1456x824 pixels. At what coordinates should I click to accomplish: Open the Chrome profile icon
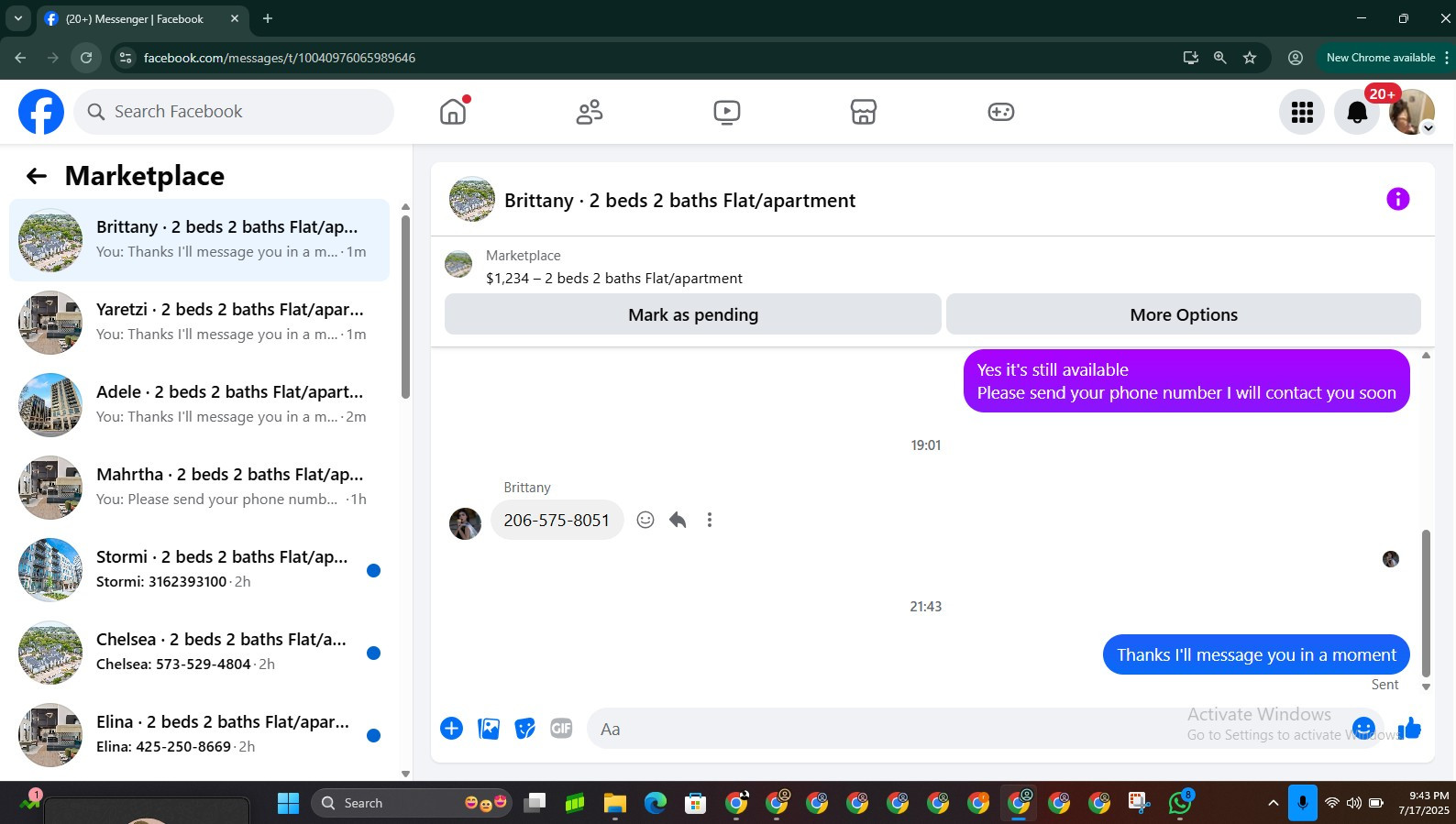[1296, 58]
